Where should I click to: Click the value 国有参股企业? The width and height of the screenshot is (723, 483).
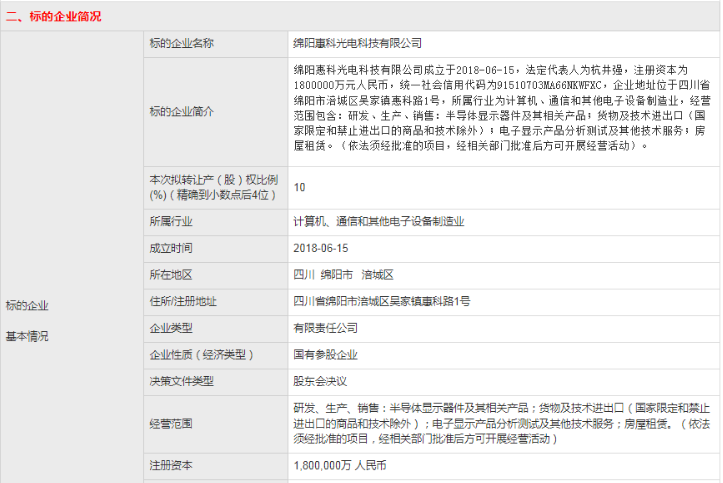coord(326,354)
